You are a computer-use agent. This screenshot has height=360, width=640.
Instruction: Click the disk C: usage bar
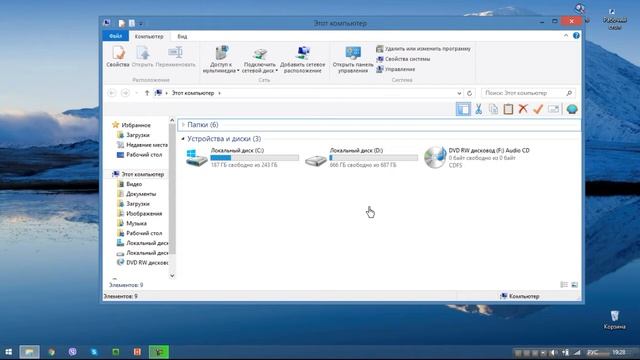pos(255,158)
